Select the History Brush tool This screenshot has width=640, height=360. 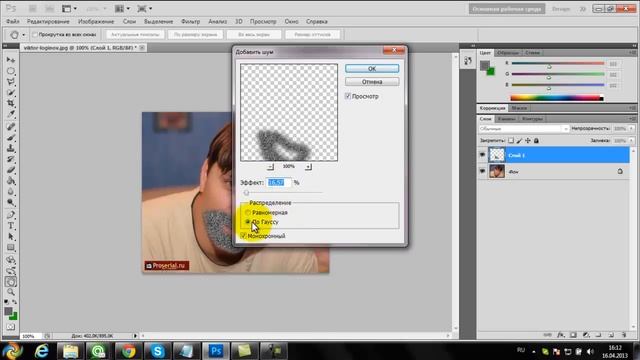click(x=11, y=159)
